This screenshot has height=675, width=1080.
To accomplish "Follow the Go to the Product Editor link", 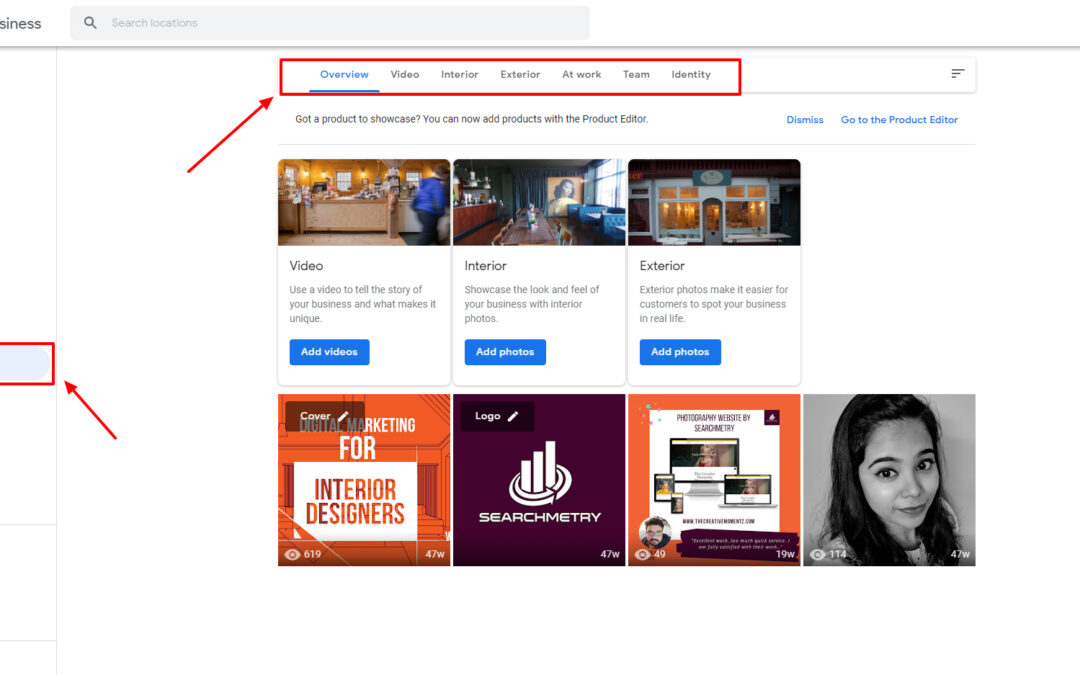I will point(899,120).
